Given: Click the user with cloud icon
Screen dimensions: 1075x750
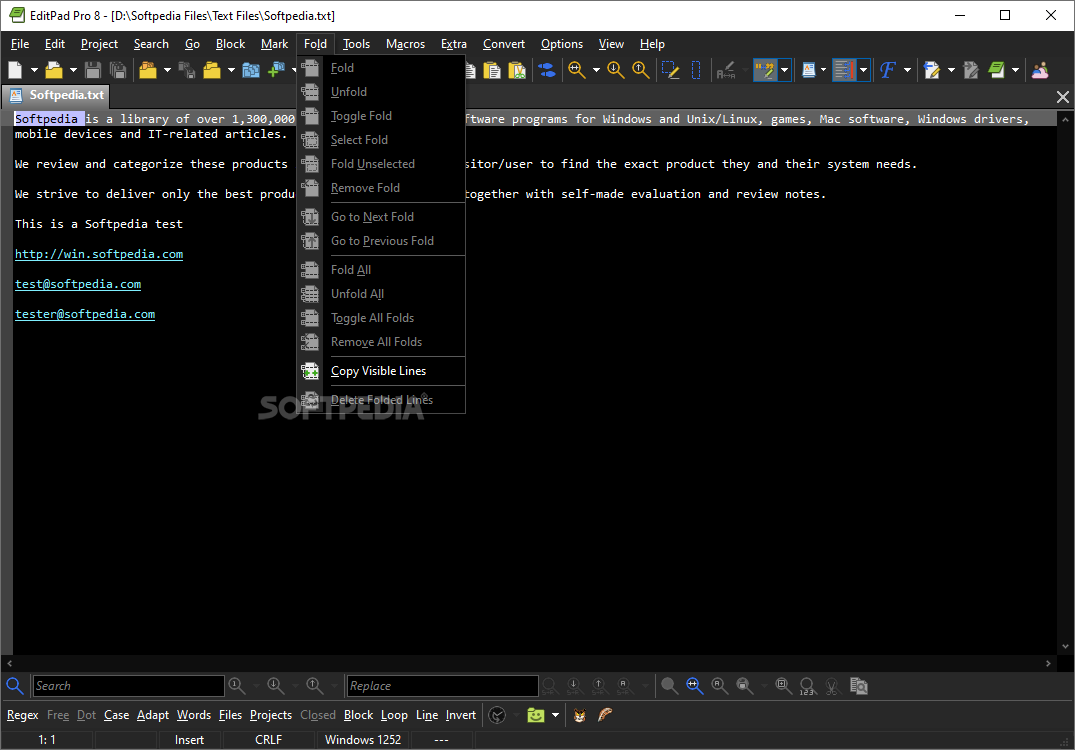Looking at the screenshot, I should [x=1040, y=70].
